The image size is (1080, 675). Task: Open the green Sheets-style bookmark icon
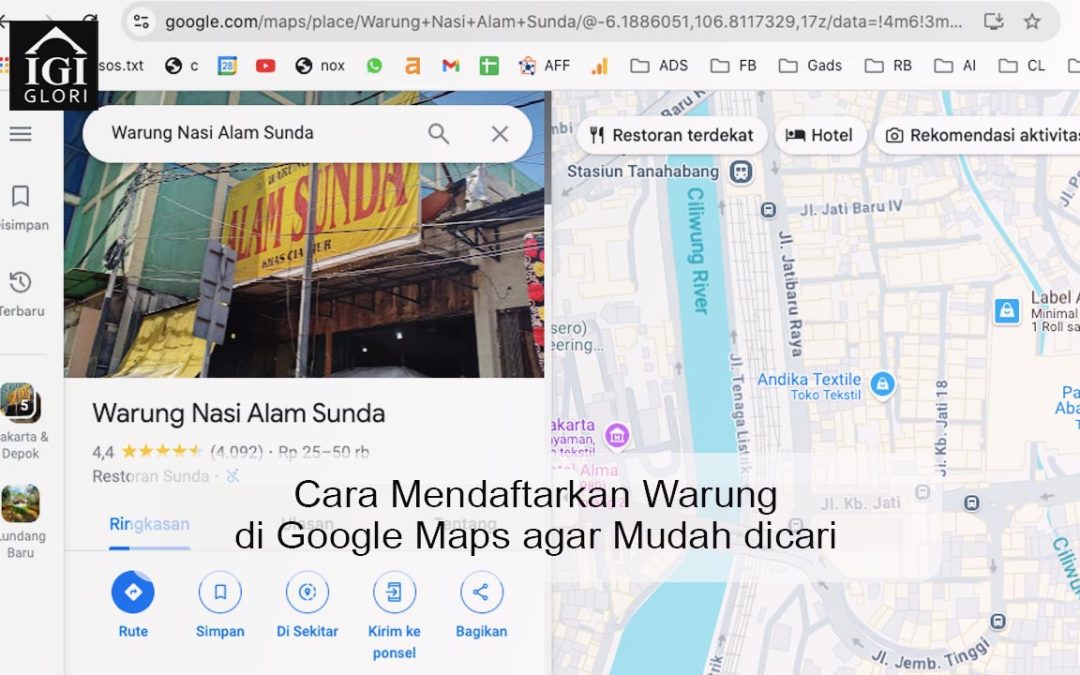click(x=489, y=65)
